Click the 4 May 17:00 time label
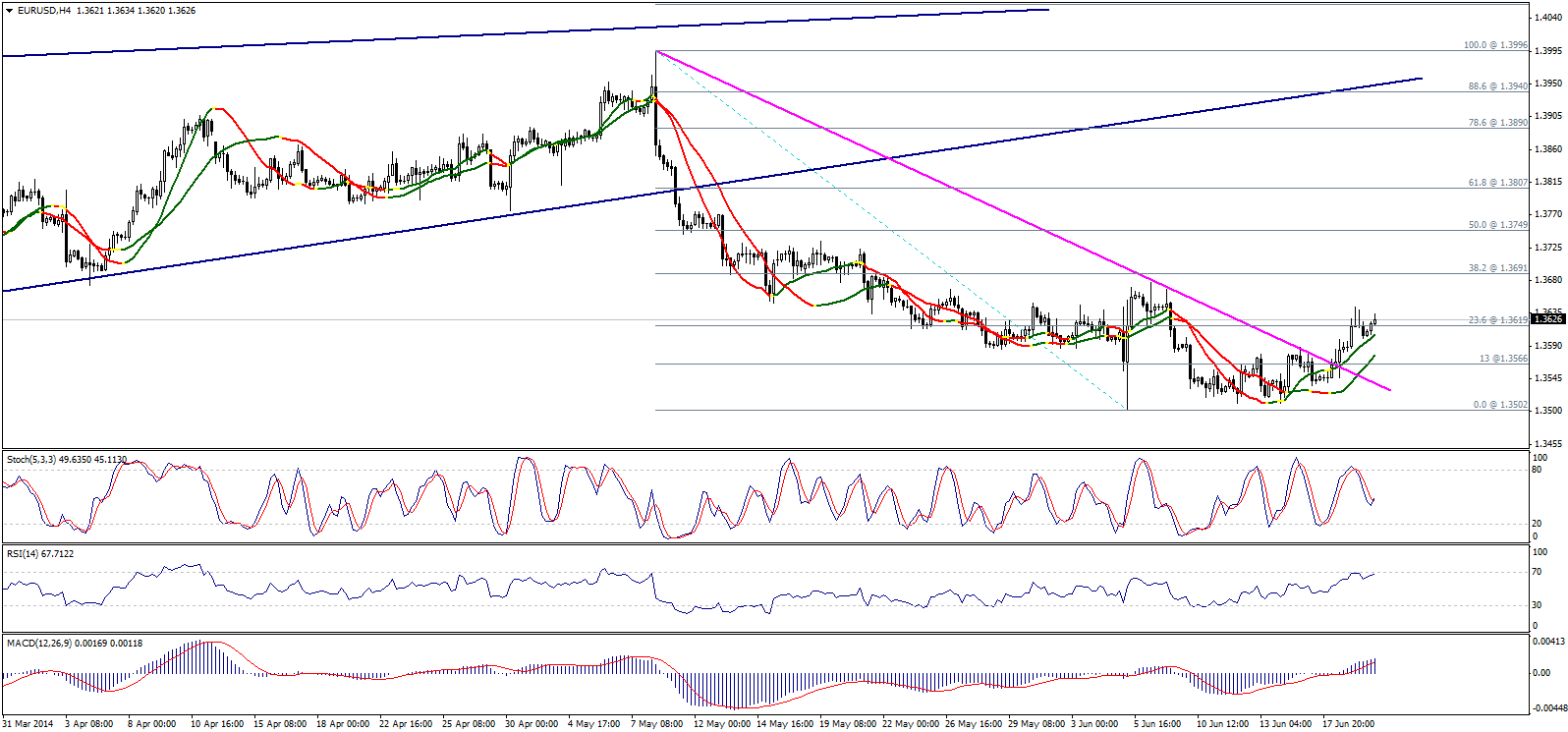Image resolution: width=1568 pixels, height=732 pixels. pos(594,724)
